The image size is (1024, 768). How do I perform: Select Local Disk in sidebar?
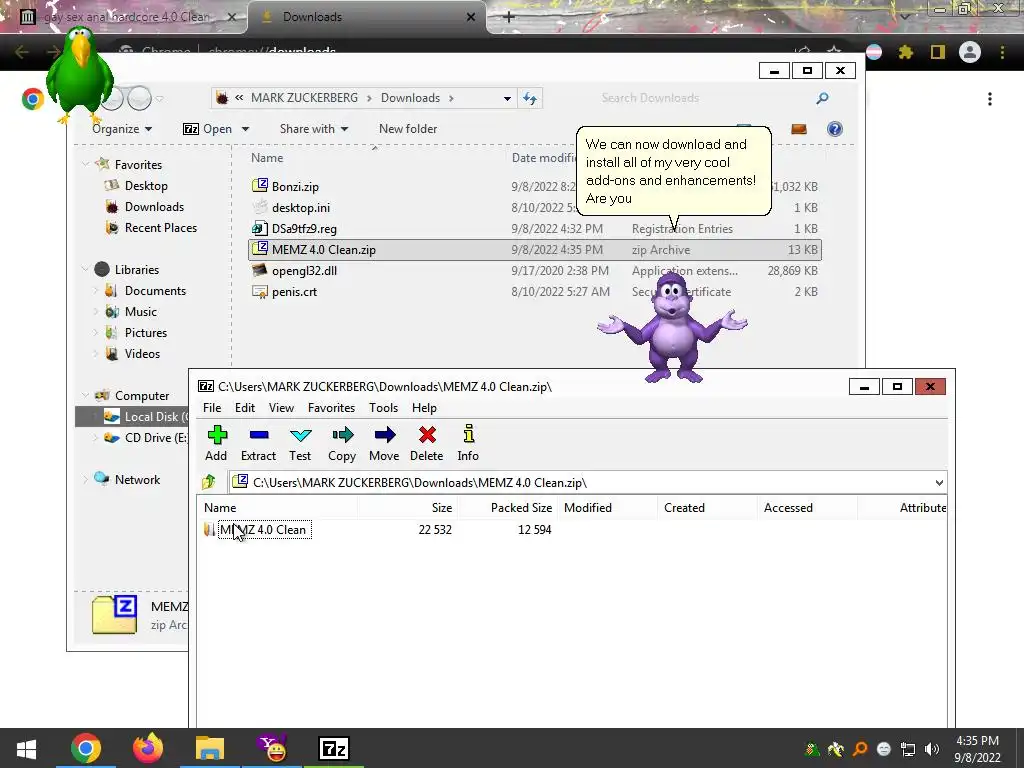pyautogui.click(x=133, y=417)
